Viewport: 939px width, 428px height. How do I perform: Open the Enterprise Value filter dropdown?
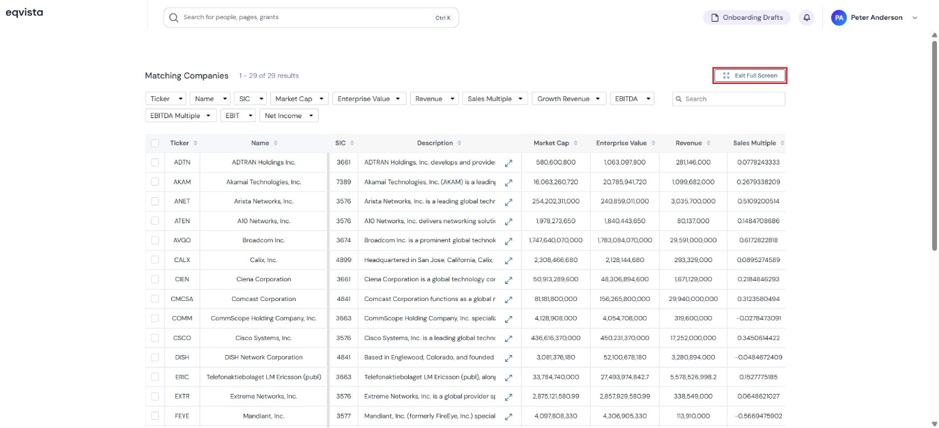pyautogui.click(x=369, y=99)
